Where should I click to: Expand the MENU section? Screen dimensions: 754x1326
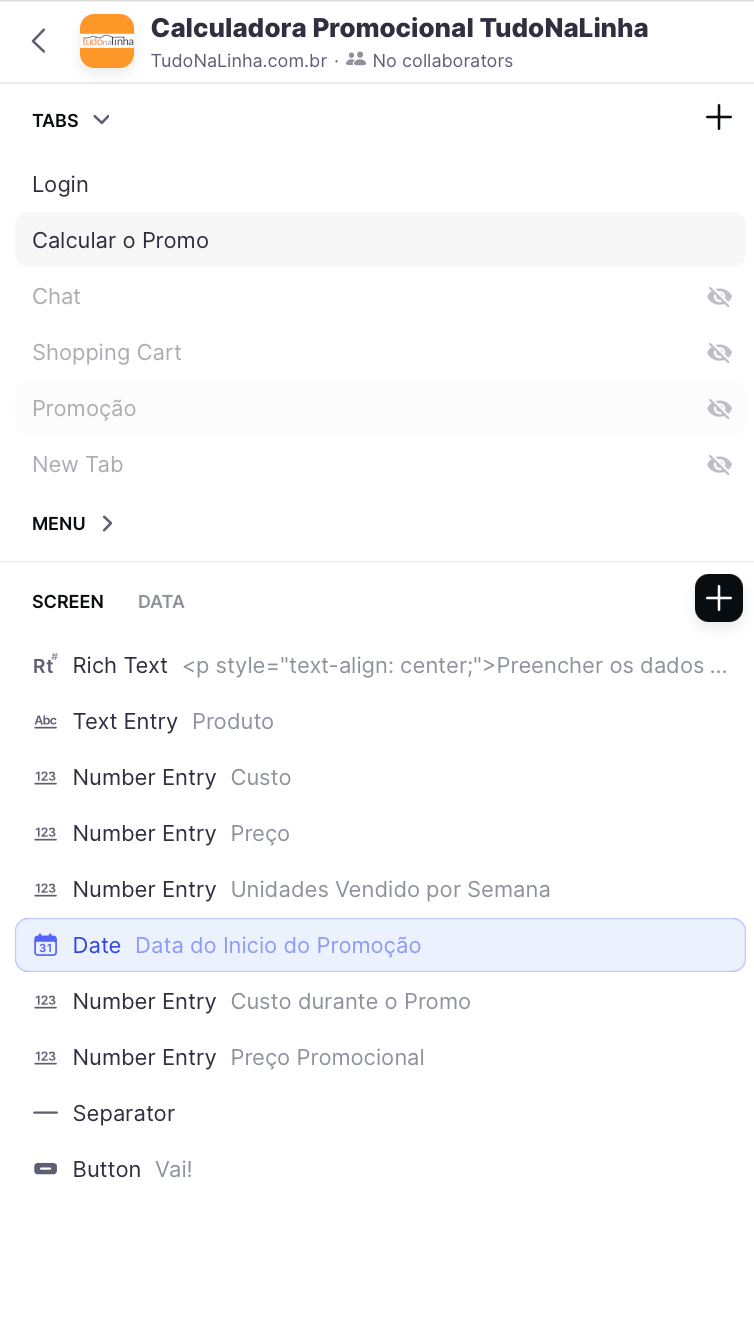[x=107, y=523]
